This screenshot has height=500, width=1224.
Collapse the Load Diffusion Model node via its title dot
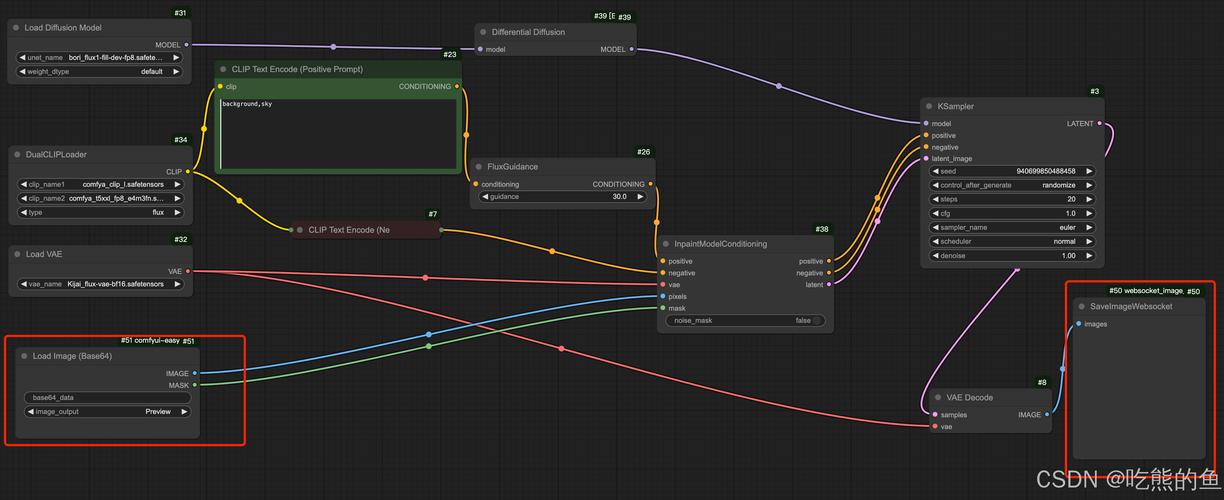(x=16, y=28)
